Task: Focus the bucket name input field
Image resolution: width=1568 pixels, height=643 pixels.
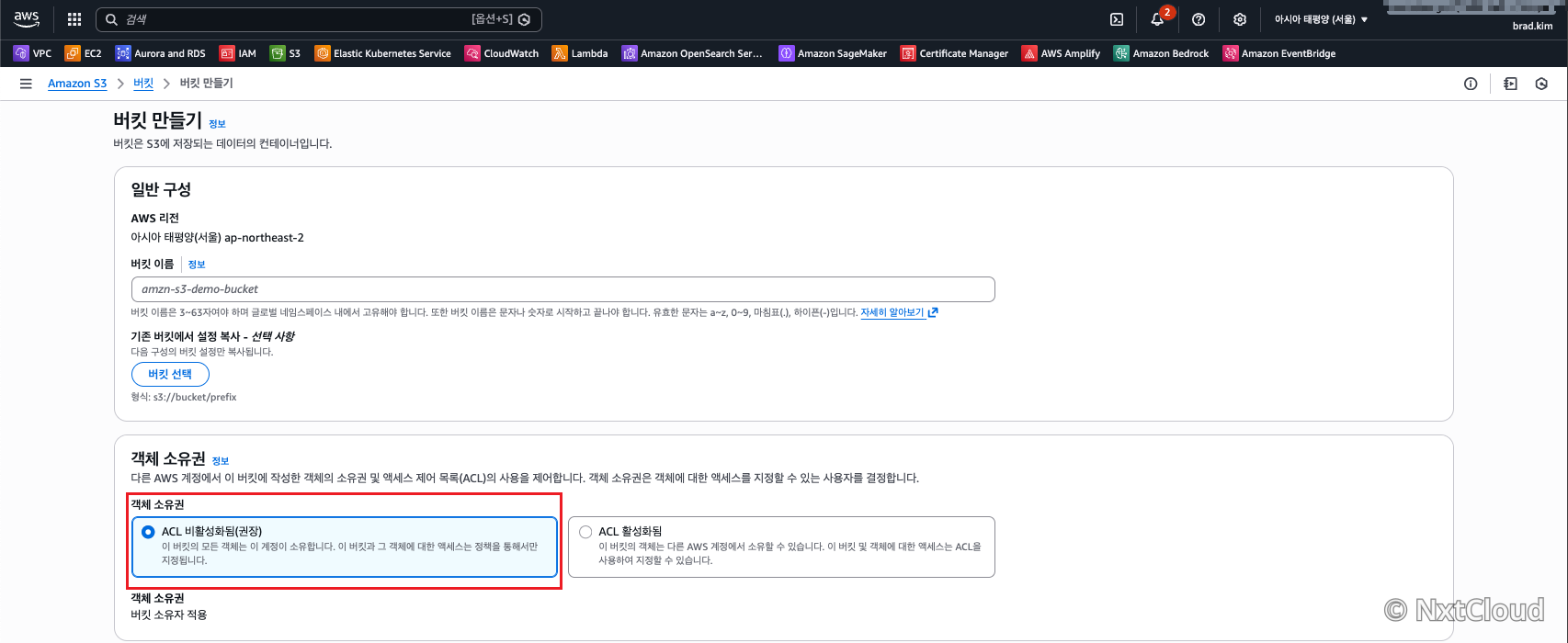Action: (563, 289)
